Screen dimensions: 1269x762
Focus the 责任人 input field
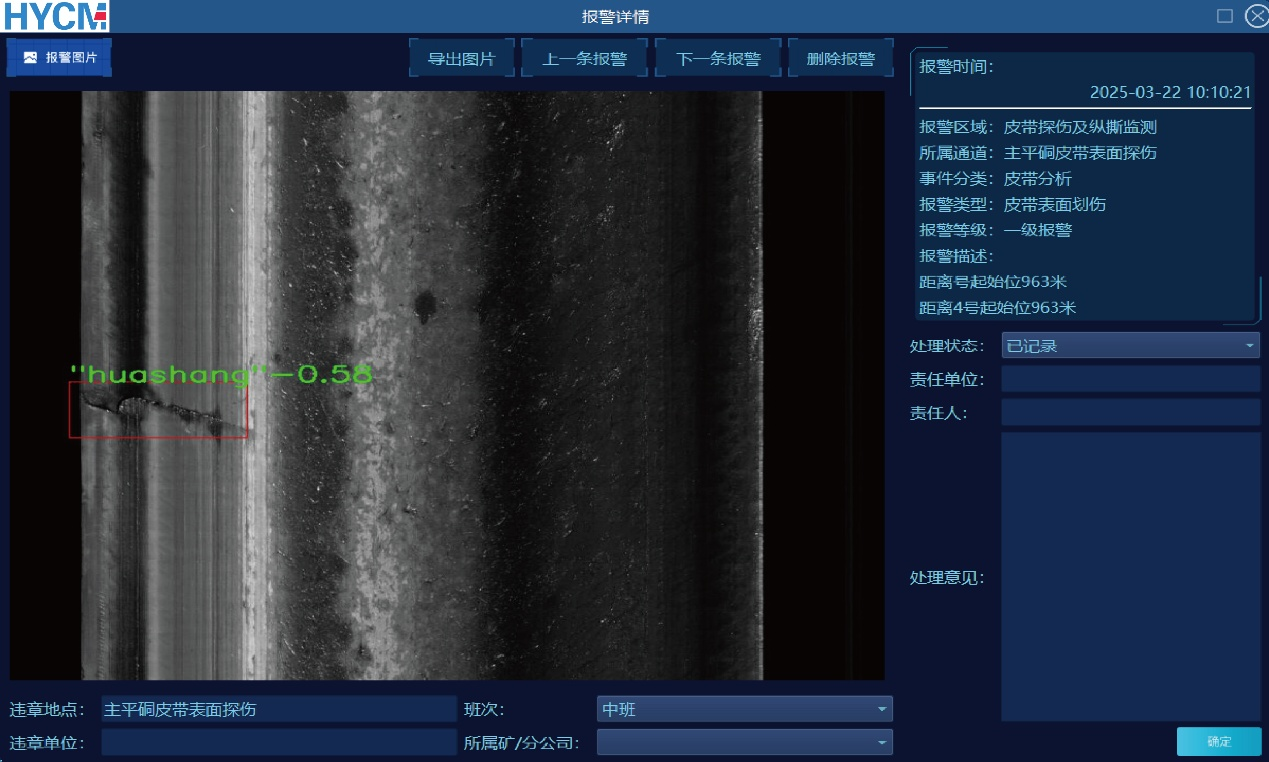[1131, 412]
